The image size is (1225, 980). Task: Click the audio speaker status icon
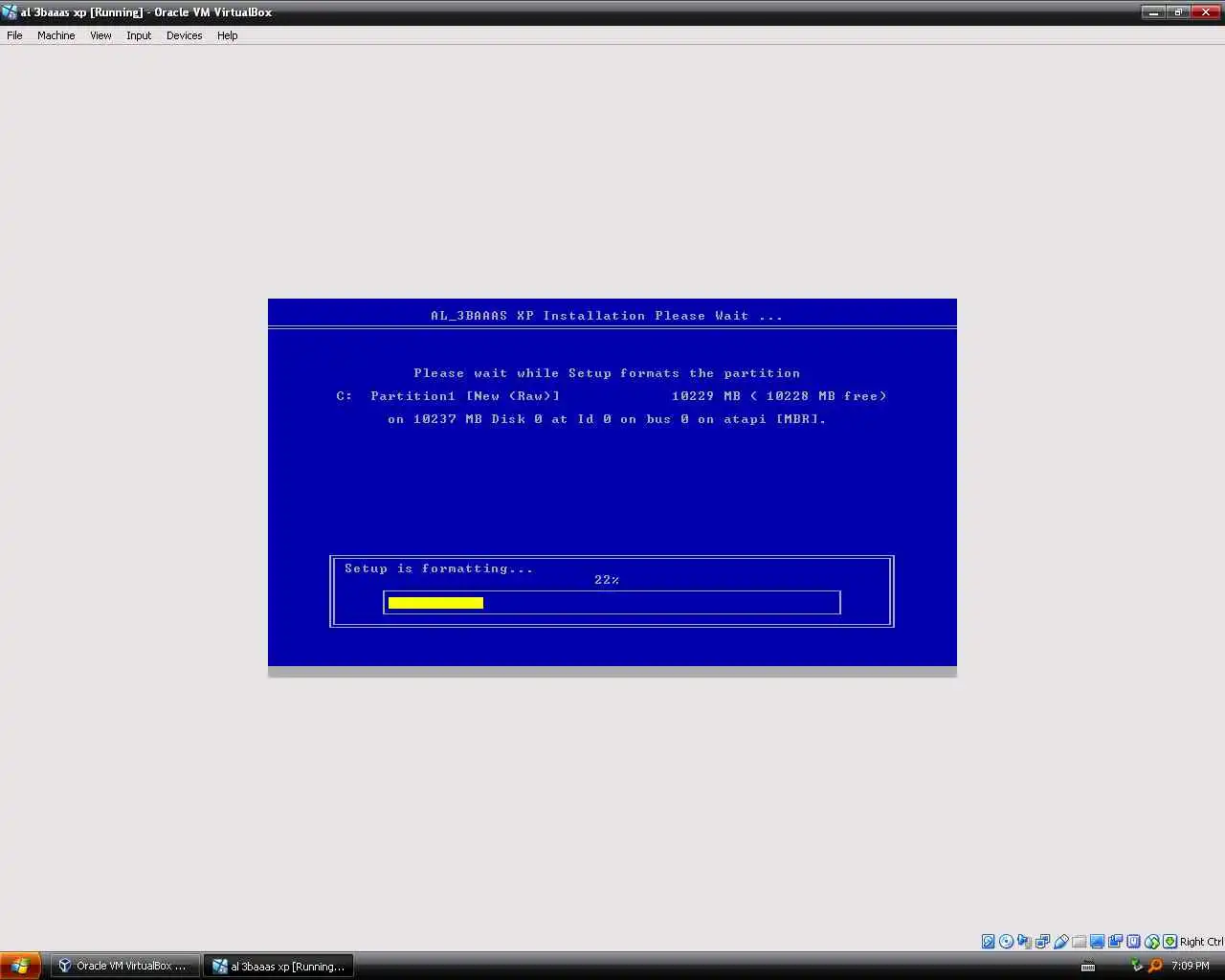(x=1024, y=942)
